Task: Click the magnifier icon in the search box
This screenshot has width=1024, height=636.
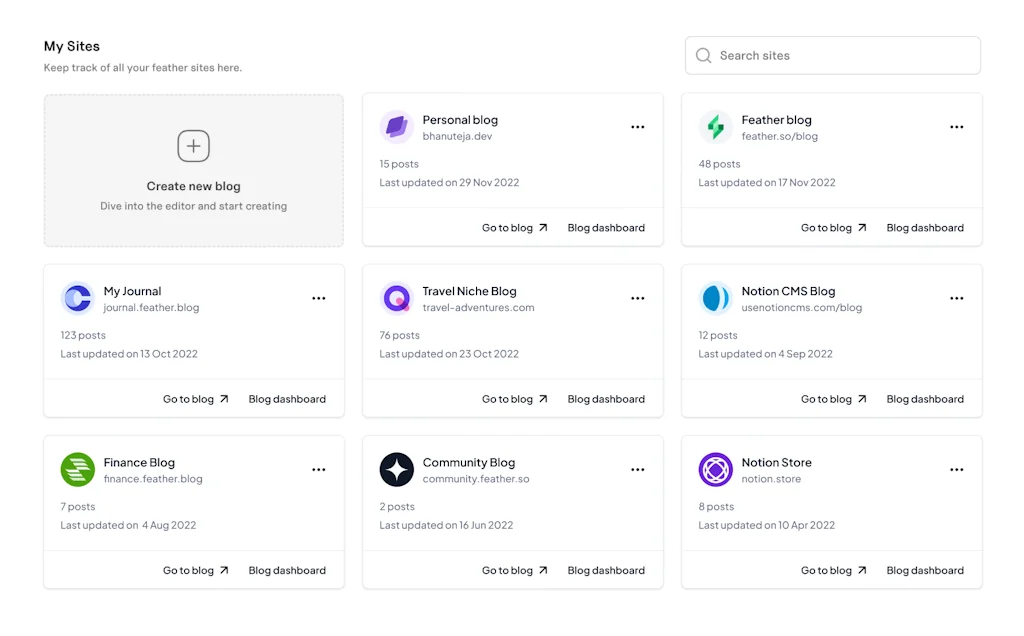Action: tap(704, 56)
